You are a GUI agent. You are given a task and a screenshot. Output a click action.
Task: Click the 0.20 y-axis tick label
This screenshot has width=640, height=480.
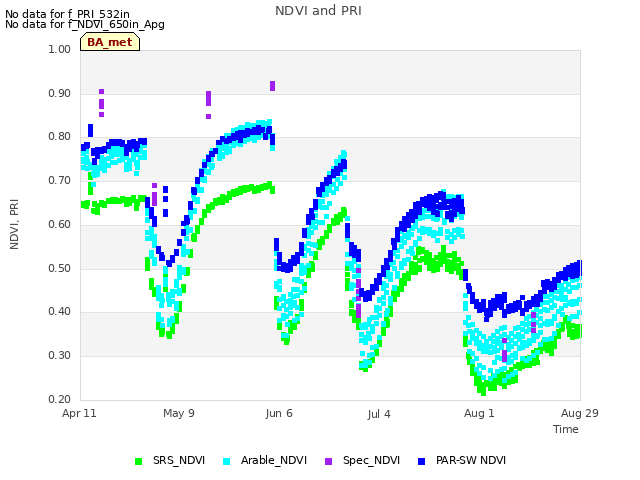pos(60,399)
